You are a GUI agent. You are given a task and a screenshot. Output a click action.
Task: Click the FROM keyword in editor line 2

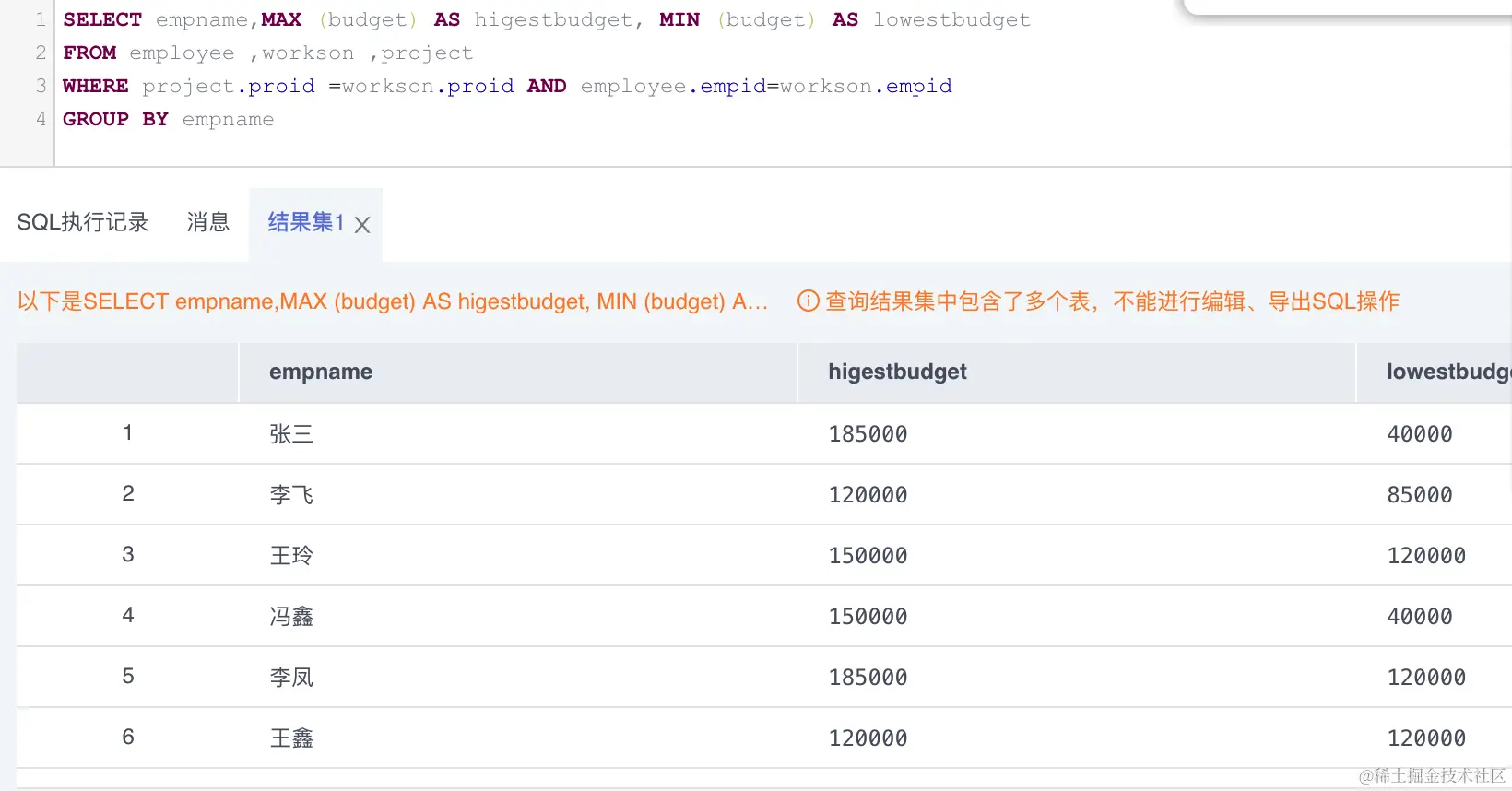[89, 53]
